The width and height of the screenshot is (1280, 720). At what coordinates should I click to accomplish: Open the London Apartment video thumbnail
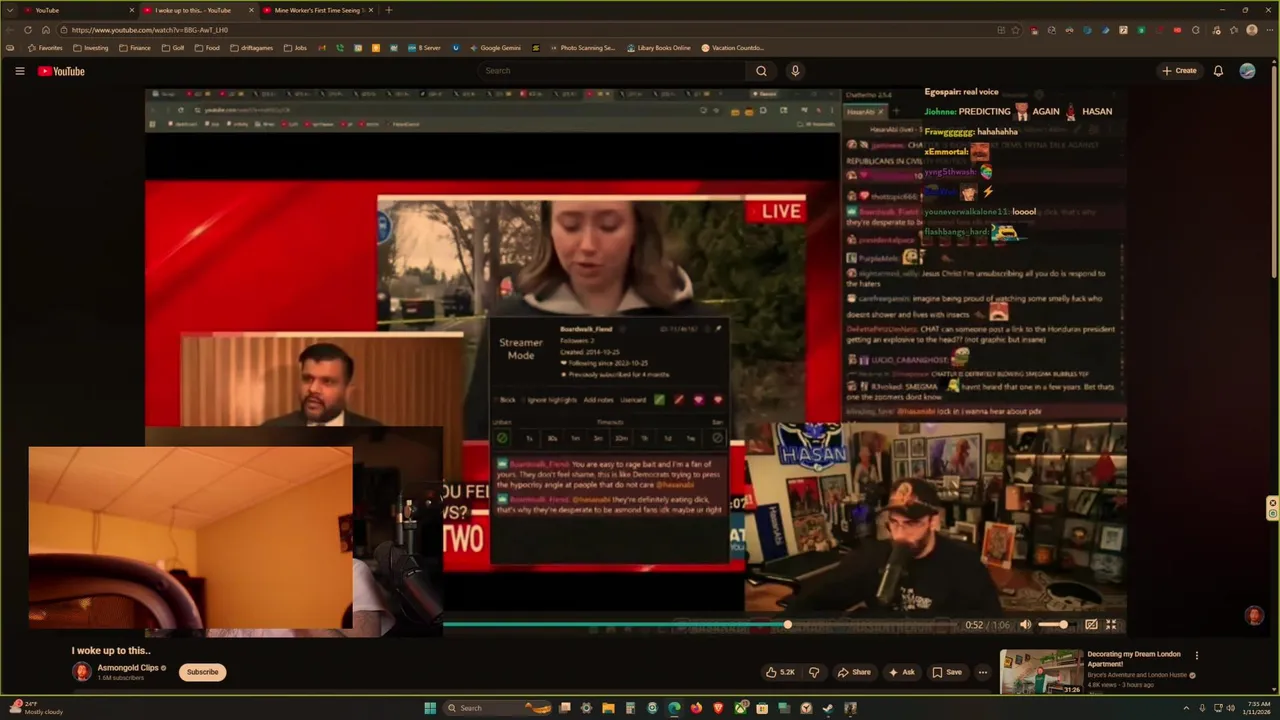click(x=1041, y=672)
